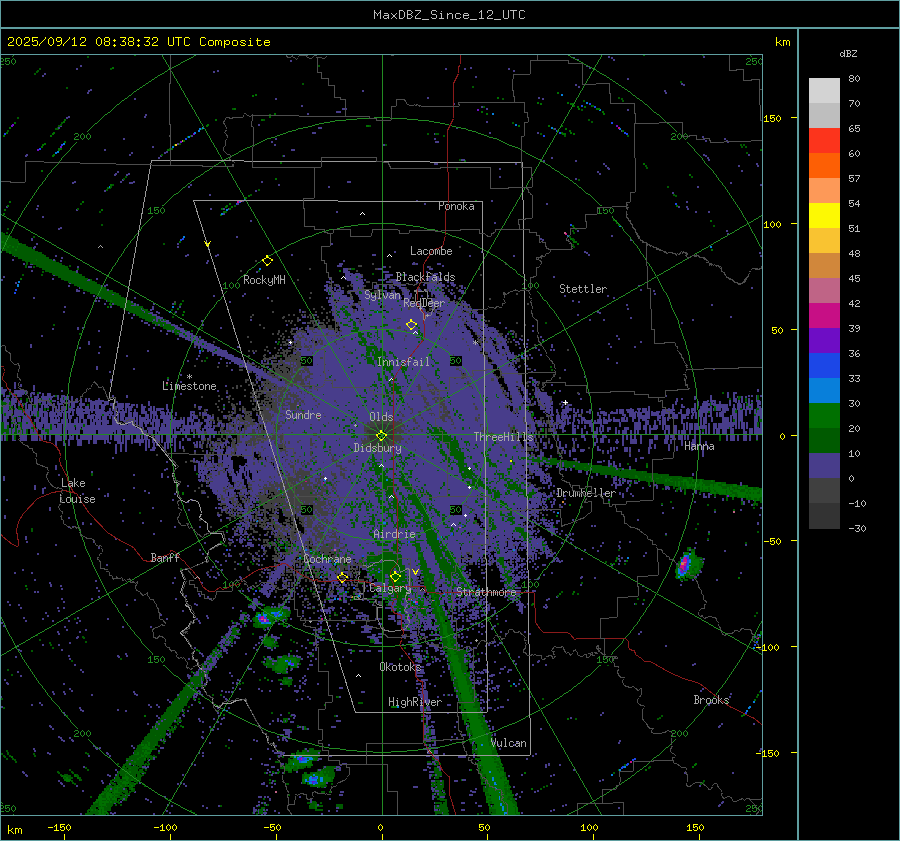
Task: Pick the violet purple swatch beside 39
Action: point(824,341)
